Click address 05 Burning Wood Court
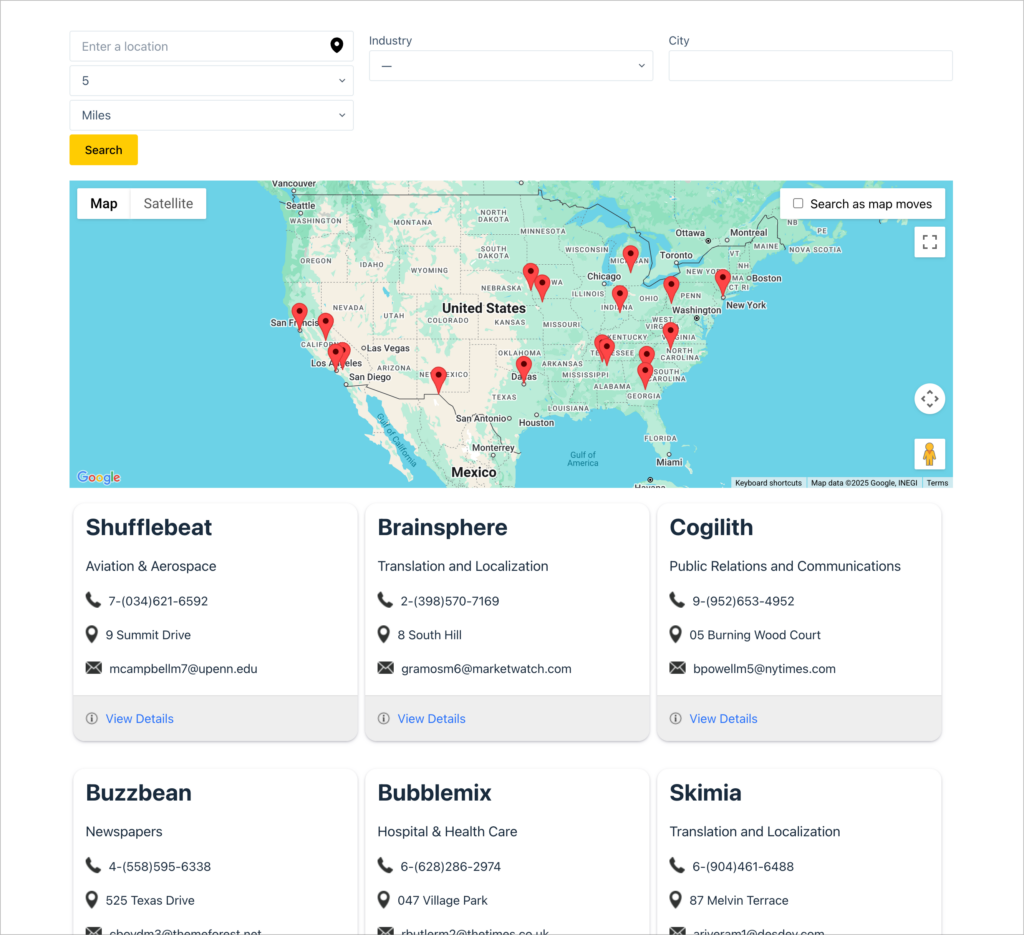The image size is (1024, 935). 755,635
